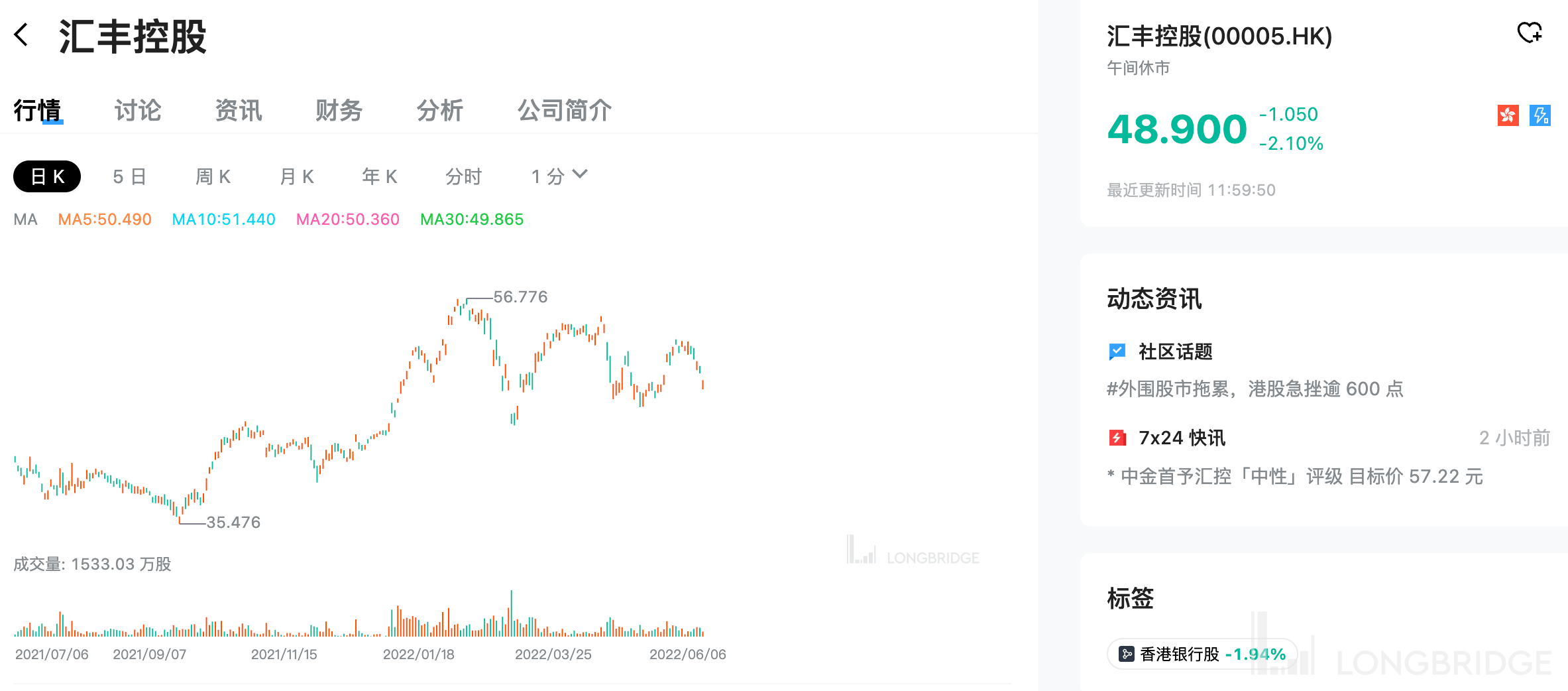
Task: Click the 社区话题 blue chat icon
Action: click(x=1118, y=351)
